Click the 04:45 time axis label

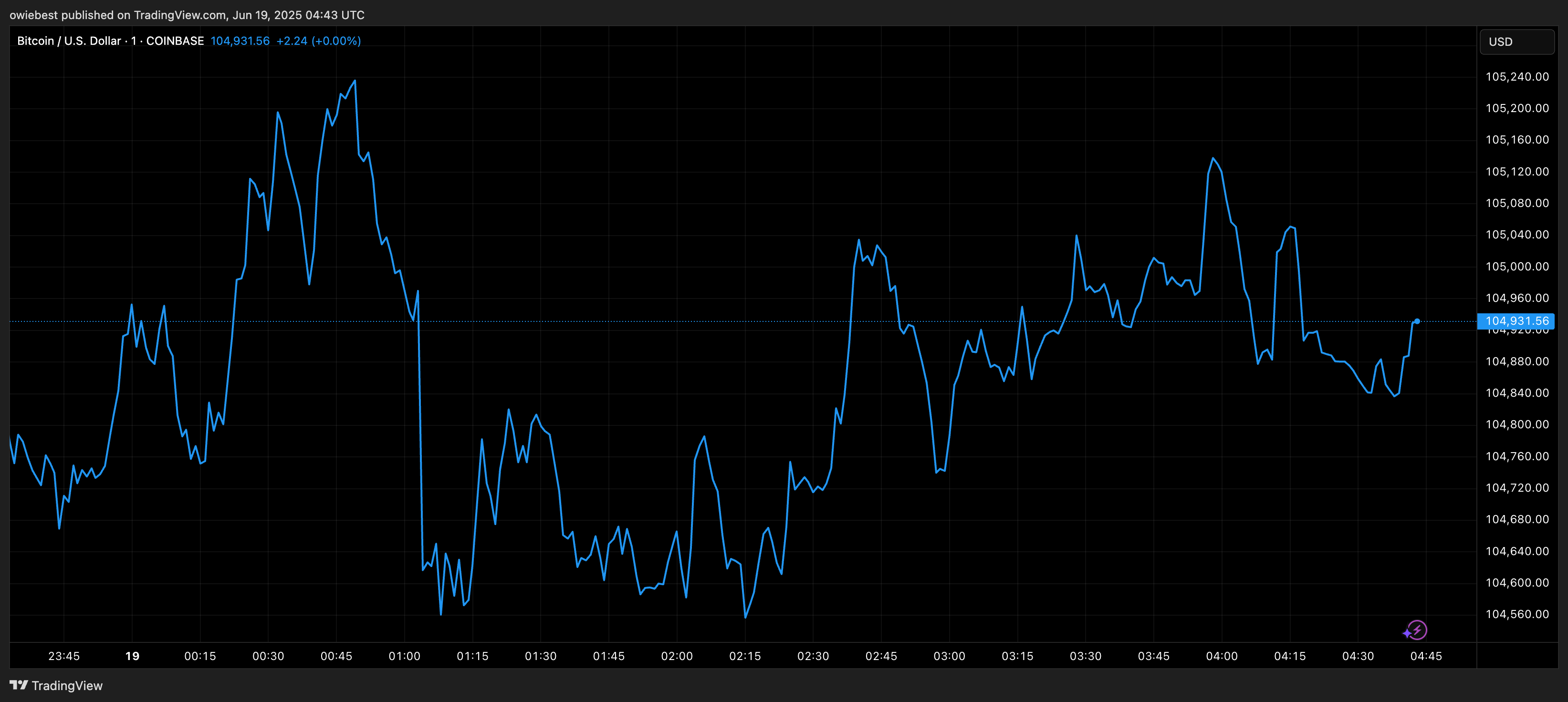tap(1426, 656)
